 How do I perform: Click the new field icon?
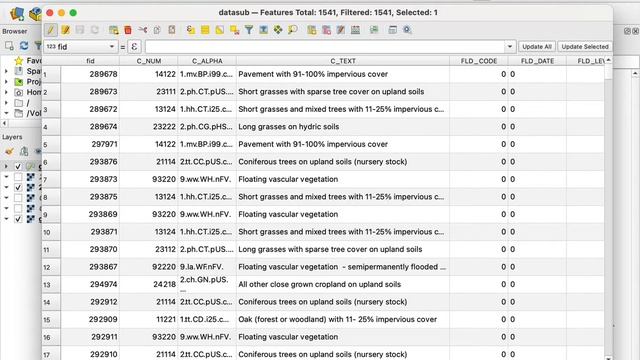pyautogui.click(x=311, y=30)
